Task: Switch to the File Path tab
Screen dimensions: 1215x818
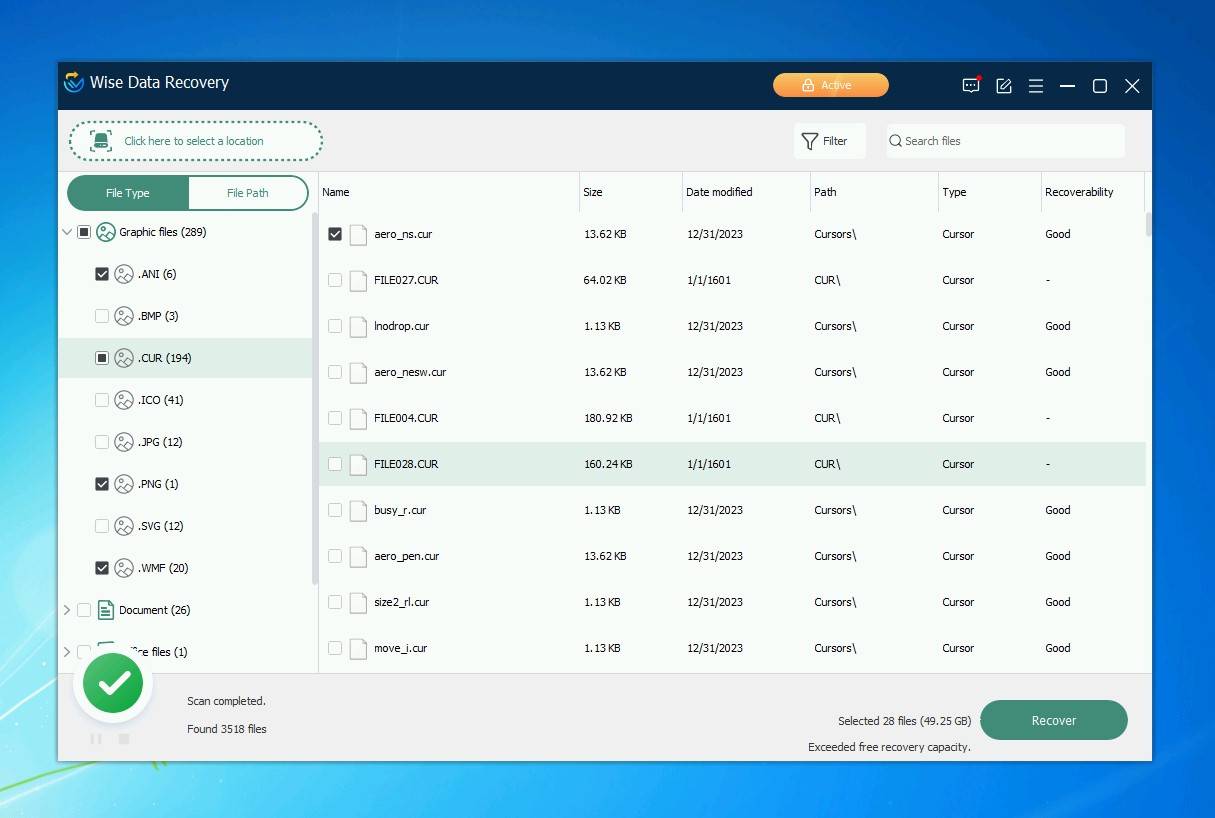Action: (x=247, y=193)
